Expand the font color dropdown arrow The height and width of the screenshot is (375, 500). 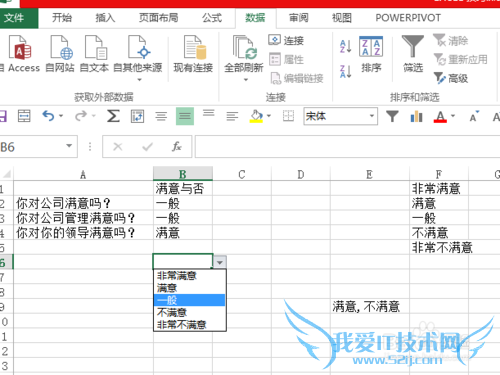click(453, 116)
